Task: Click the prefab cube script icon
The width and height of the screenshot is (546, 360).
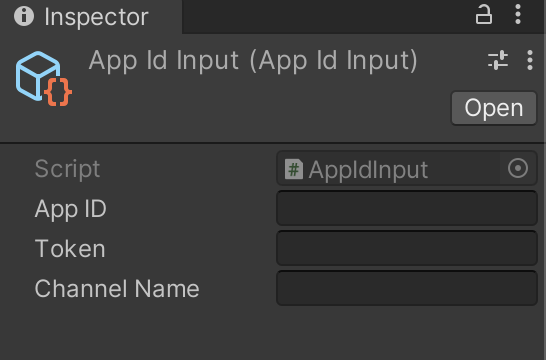Action: pyautogui.click(x=44, y=79)
